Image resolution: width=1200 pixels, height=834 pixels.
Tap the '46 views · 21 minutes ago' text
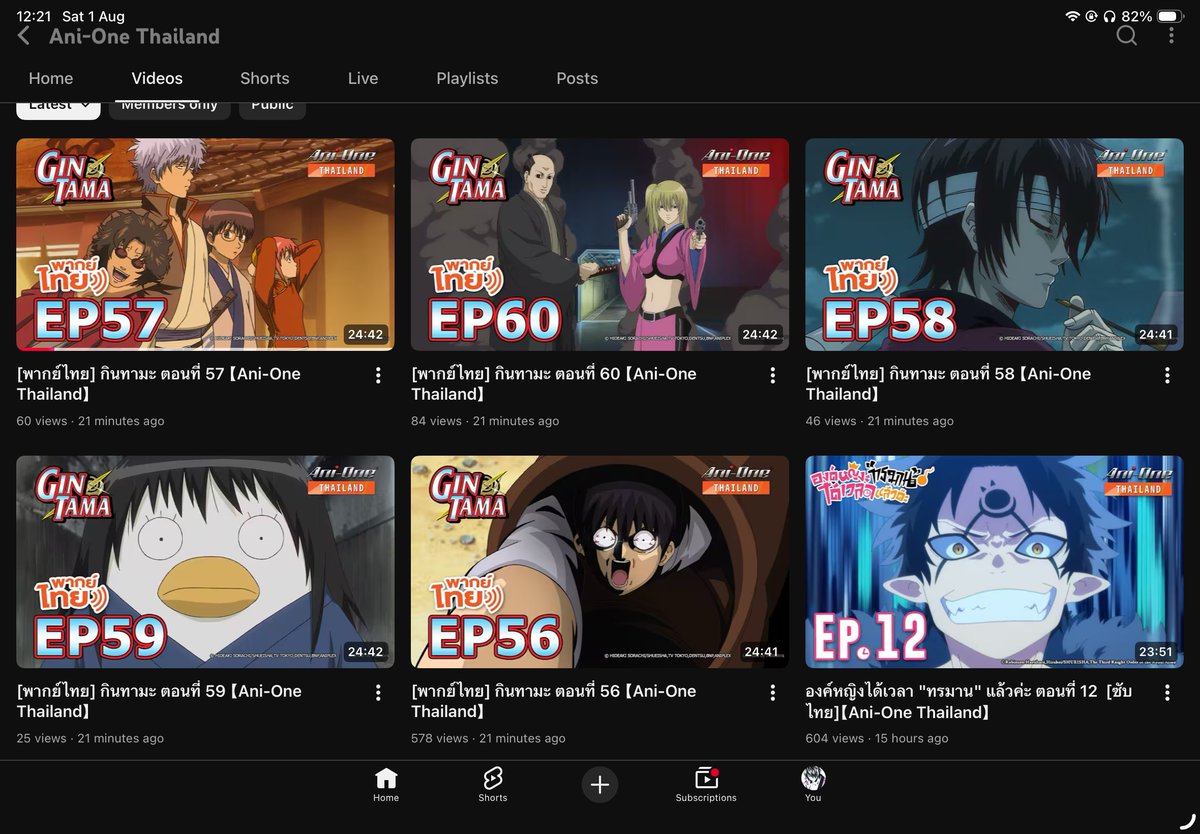pos(880,421)
